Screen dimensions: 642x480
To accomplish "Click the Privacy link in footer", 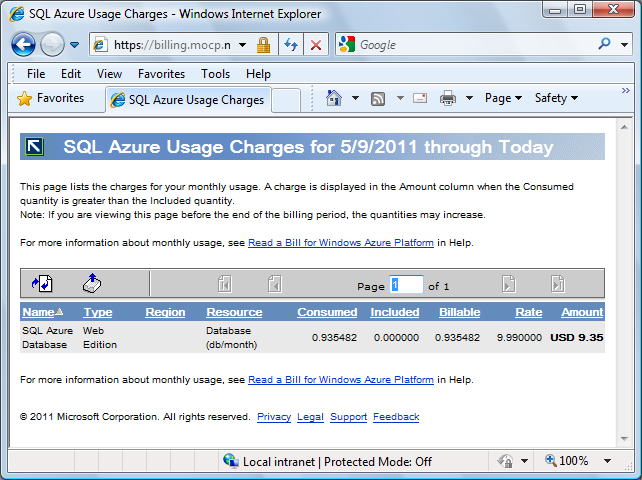I will [x=273, y=417].
